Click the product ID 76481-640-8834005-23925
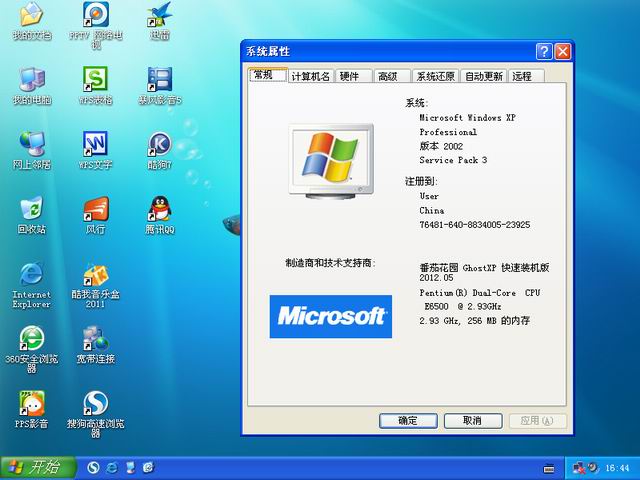Image resolution: width=640 pixels, height=480 pixels. click(x=475, y=225)
